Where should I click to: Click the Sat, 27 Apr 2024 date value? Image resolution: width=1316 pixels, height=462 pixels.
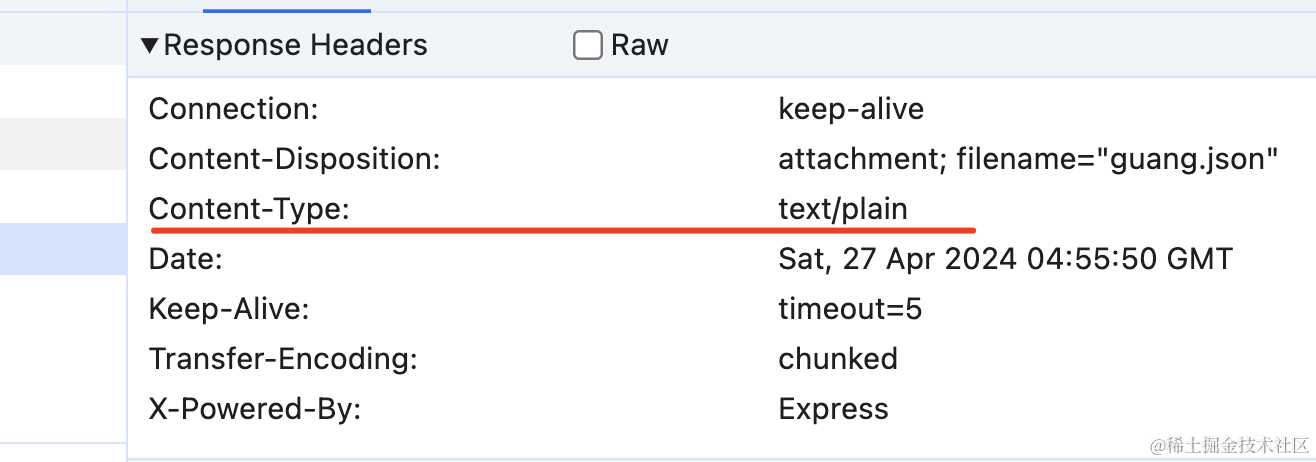coord(1005,259)
